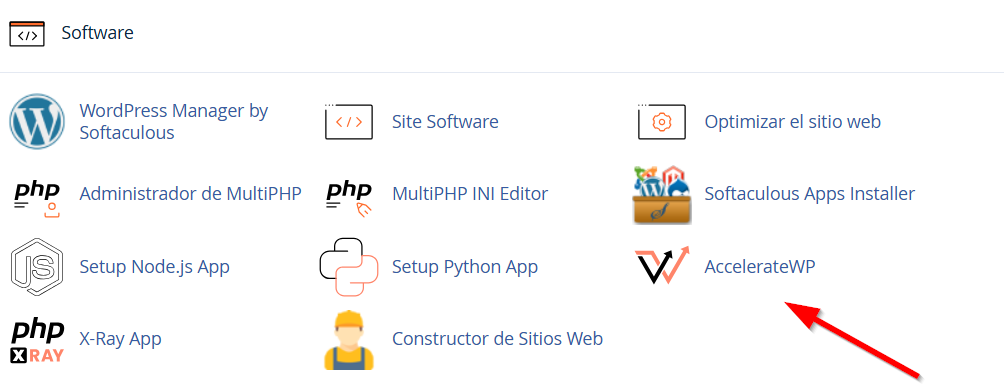Open WordPress Manager by Softaculous link
1004x386 pixels.
click(x=174, y=122)
